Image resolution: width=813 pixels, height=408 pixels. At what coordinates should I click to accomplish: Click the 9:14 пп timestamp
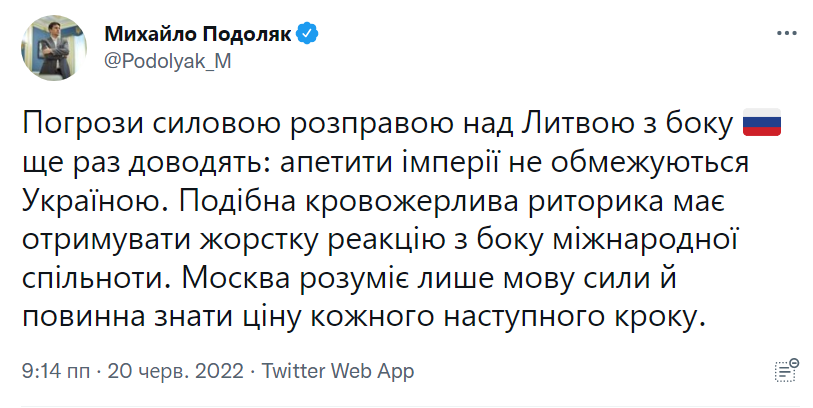(52, 371)
